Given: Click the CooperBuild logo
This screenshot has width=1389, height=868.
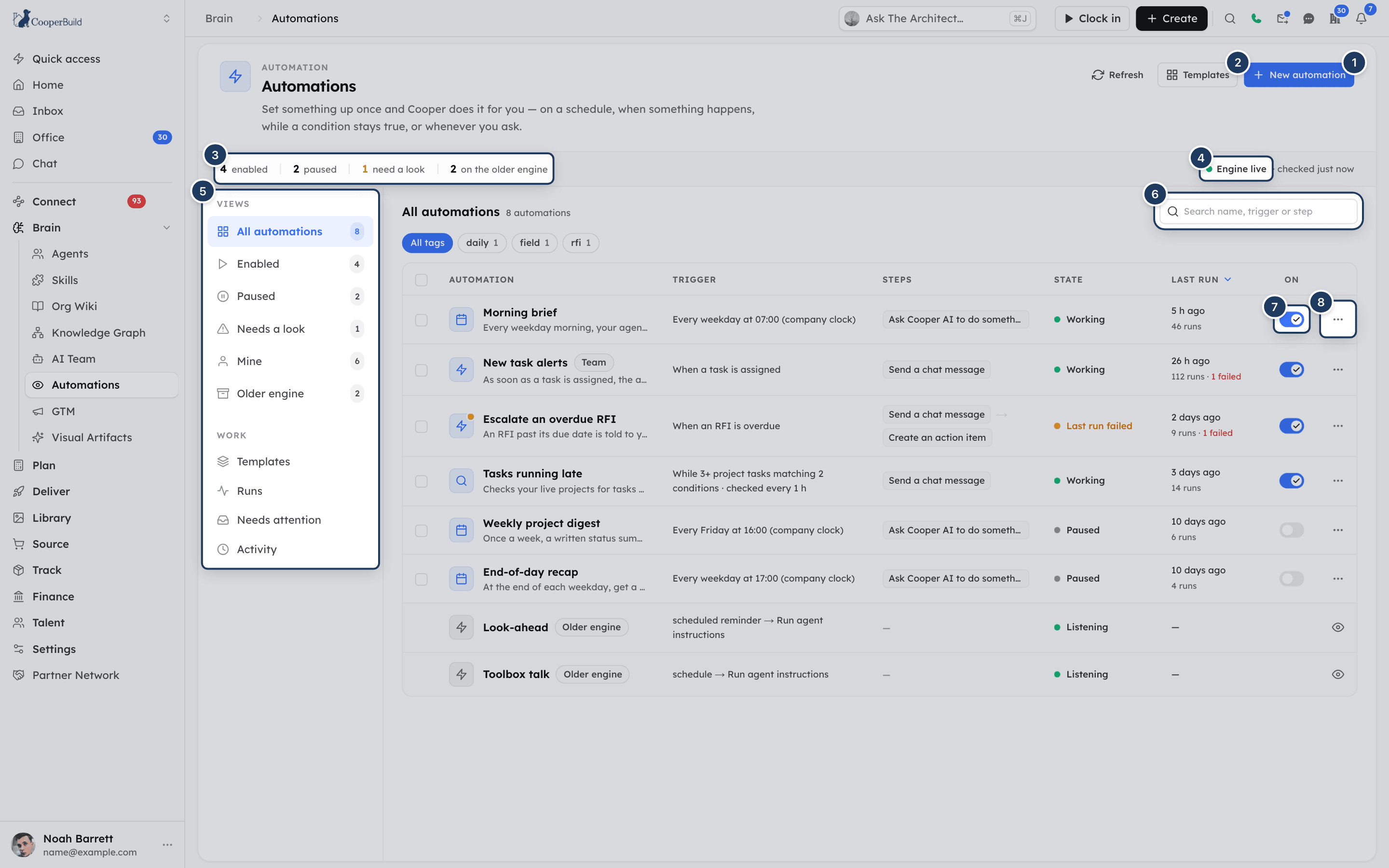Looking at the screenshot, I should 47,19.
